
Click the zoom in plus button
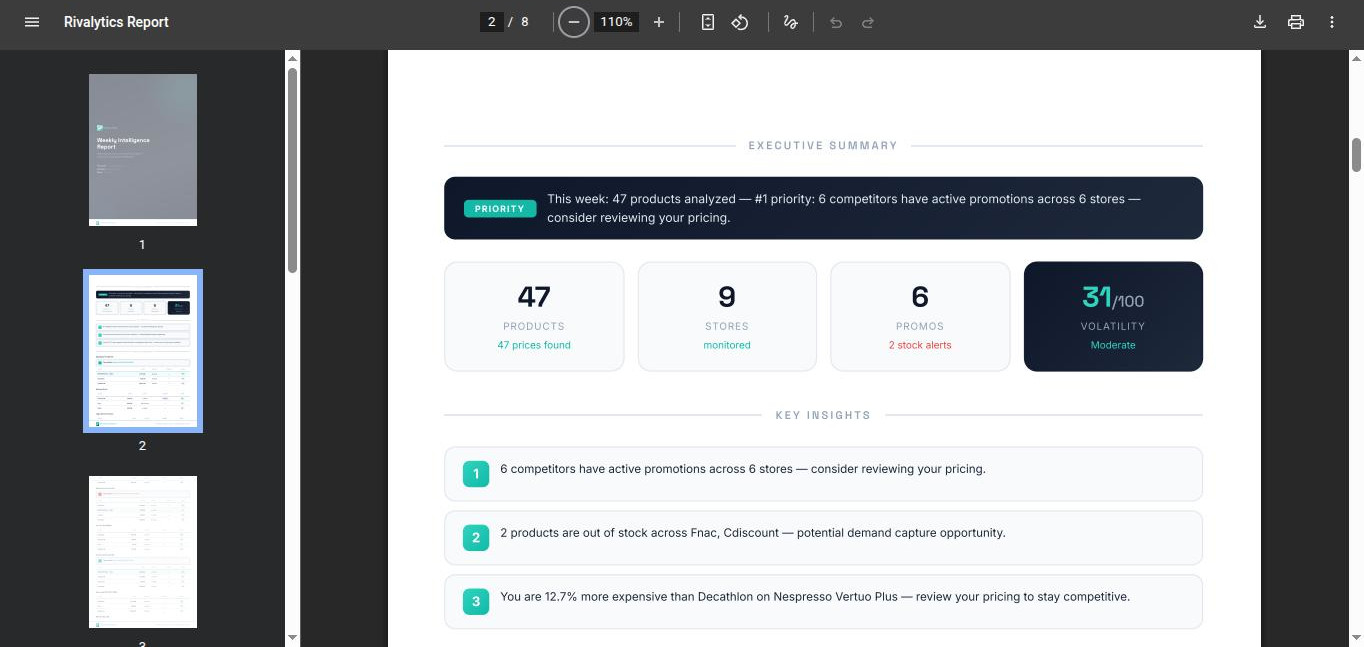coord(659,22)
